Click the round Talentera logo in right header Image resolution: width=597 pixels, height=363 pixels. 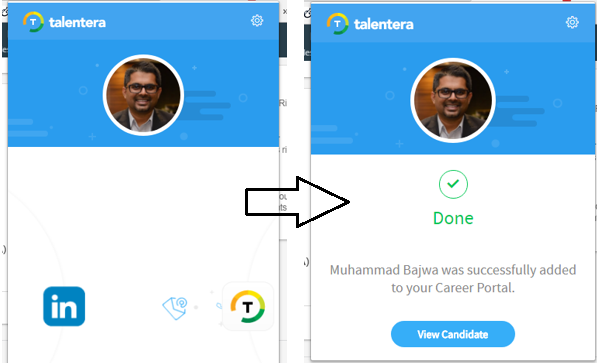pos(337,24)
